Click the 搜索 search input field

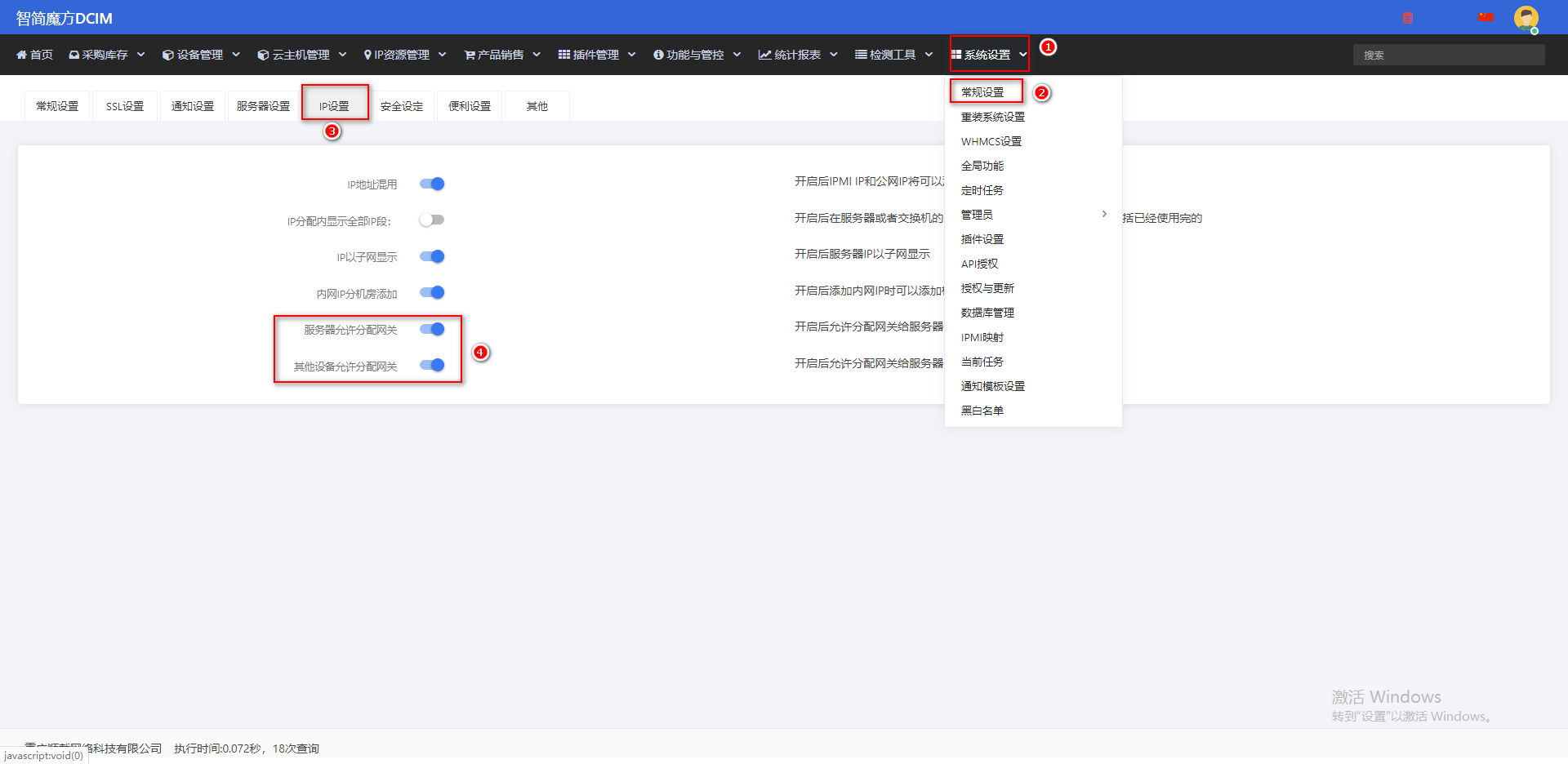point(1449,55)
